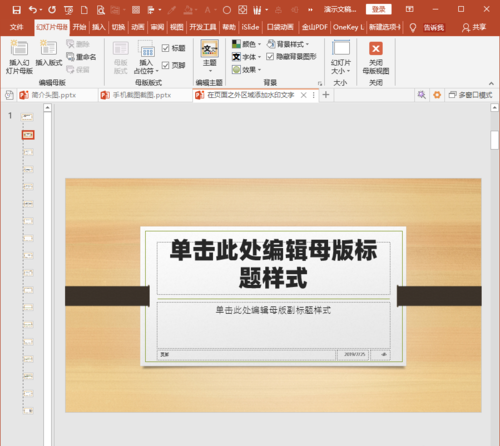Click the Share (共享) person icon
The width and height of the screenshot is (500, 446).
[x=465, y=28]
